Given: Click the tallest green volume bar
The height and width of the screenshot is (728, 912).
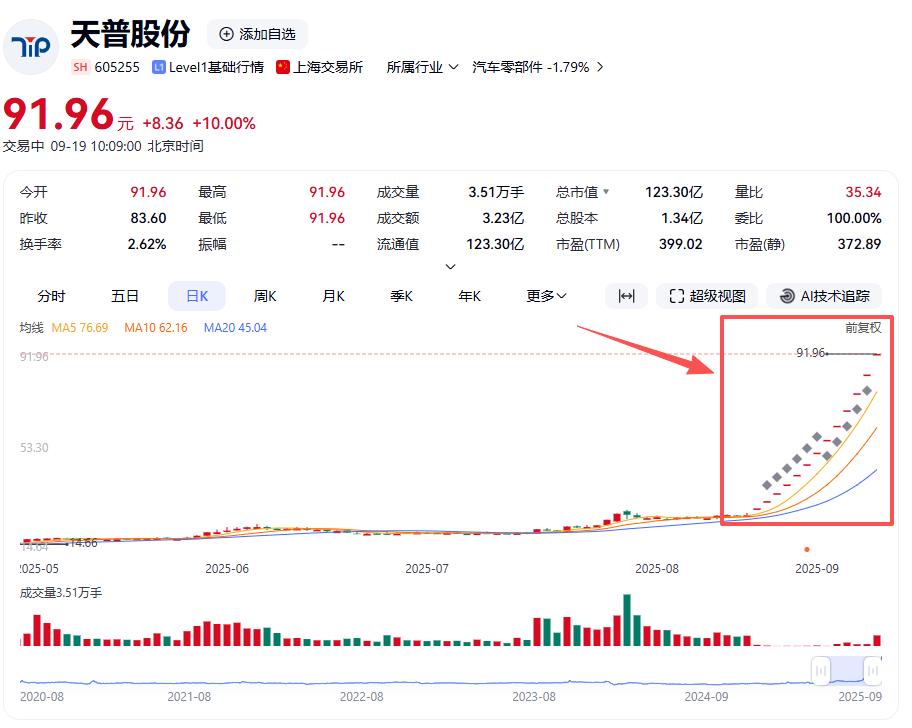Looking at the screenshot, I should (x=627, y=621).
